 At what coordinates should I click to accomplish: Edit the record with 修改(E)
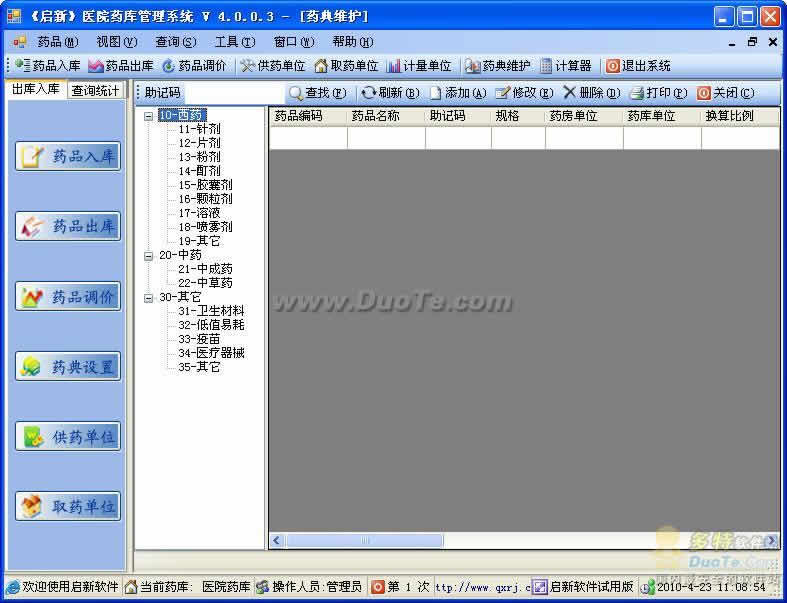pyautogui.click(x=524, y=93)
